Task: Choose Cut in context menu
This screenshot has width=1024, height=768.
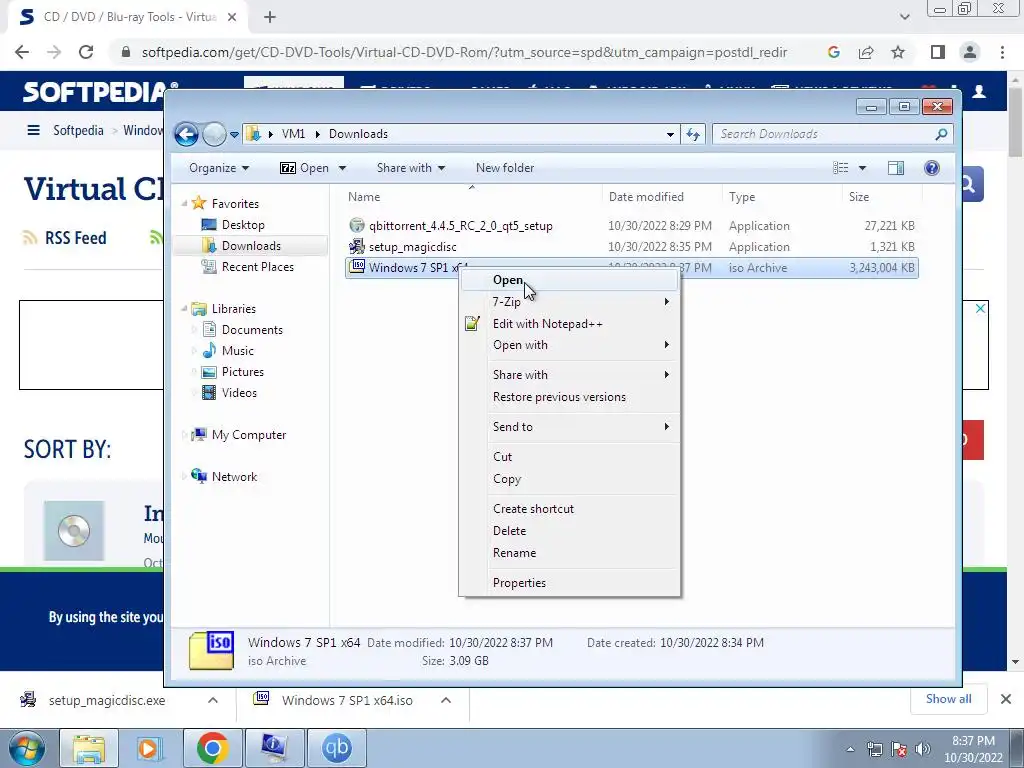Action: tap(568, 457)
